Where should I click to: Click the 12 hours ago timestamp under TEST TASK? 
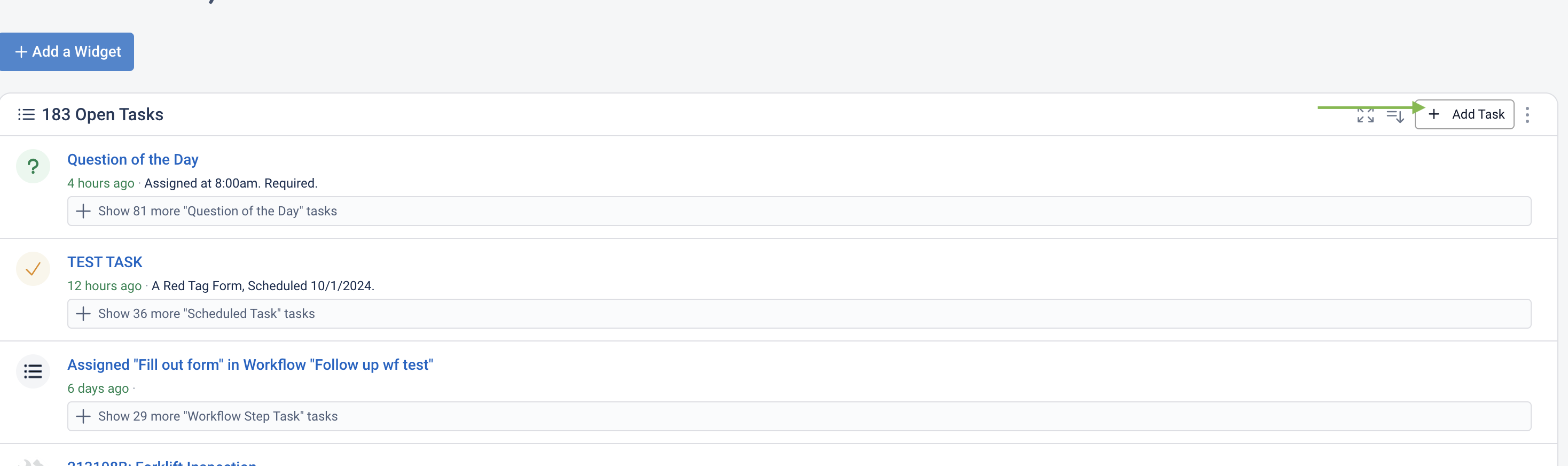click(x=104, y=286)
